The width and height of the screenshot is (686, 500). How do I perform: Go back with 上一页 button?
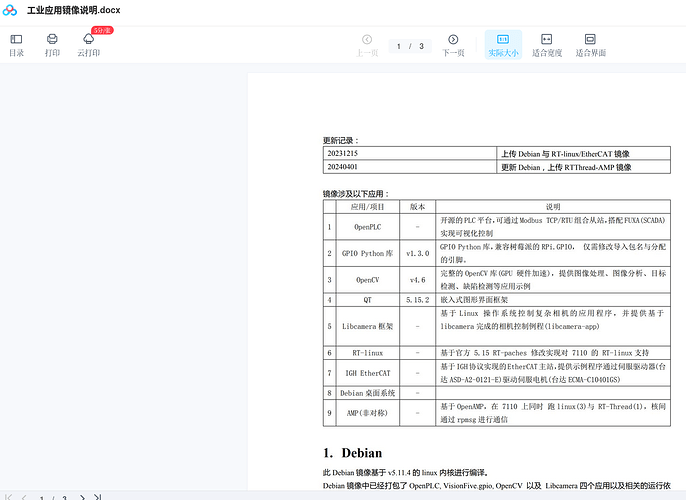367,45
